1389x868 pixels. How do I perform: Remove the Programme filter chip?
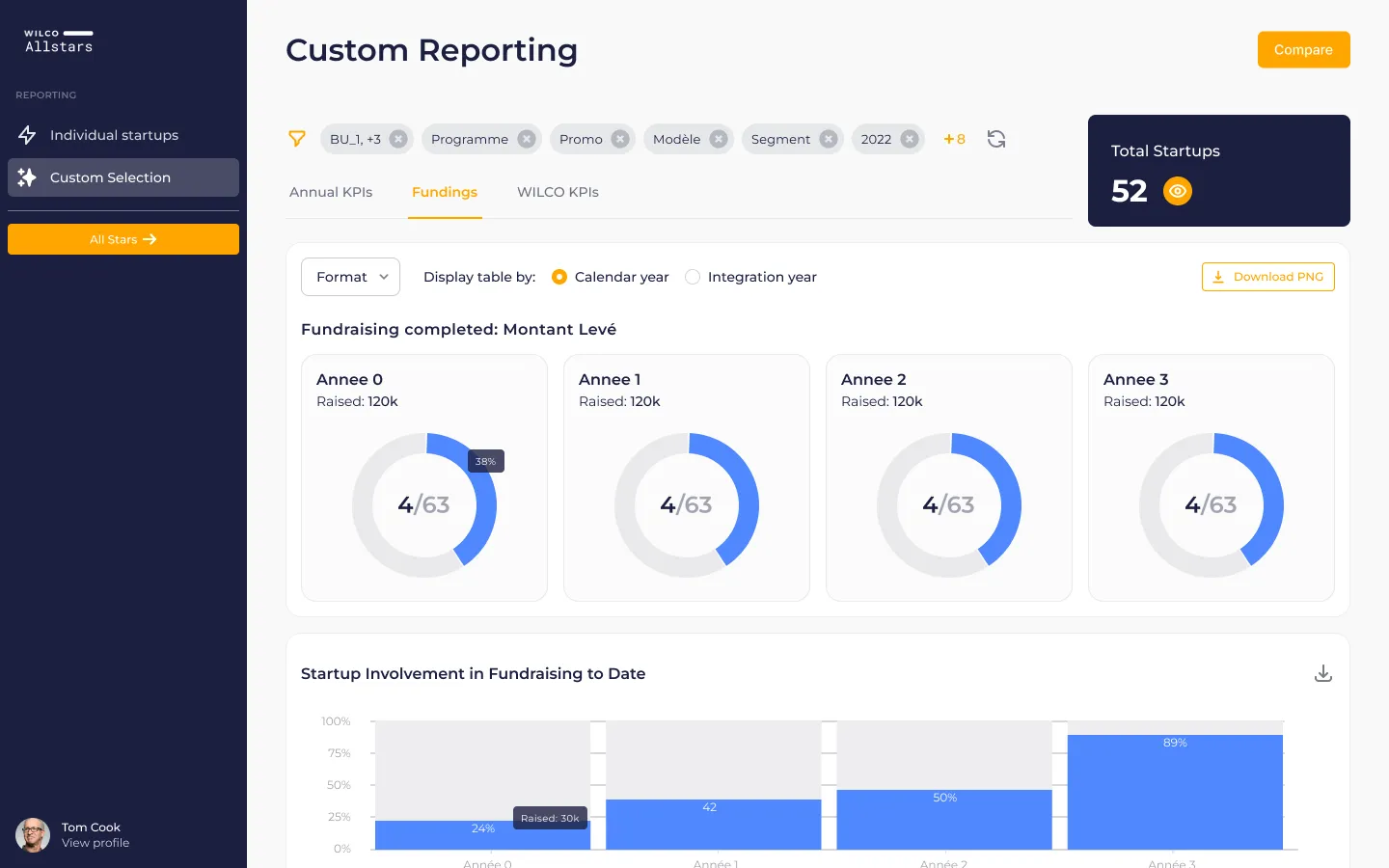(526, 139)
